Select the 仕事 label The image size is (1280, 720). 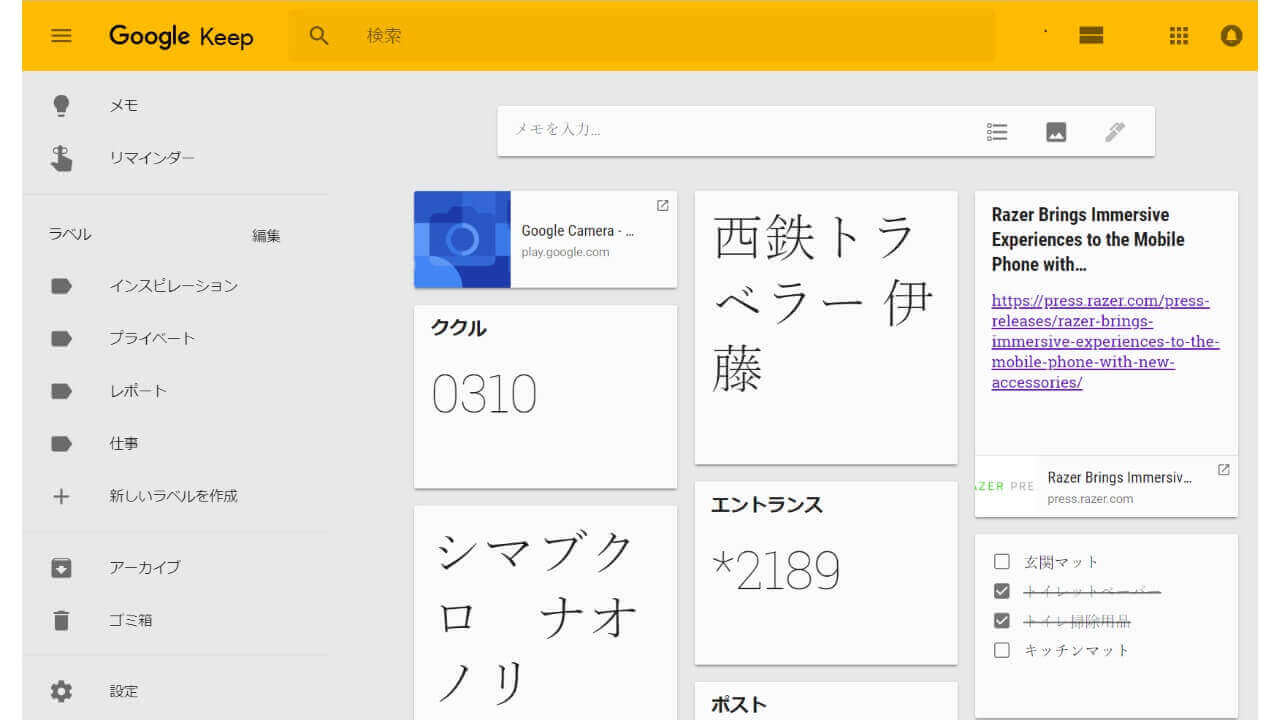pos(124,443)
